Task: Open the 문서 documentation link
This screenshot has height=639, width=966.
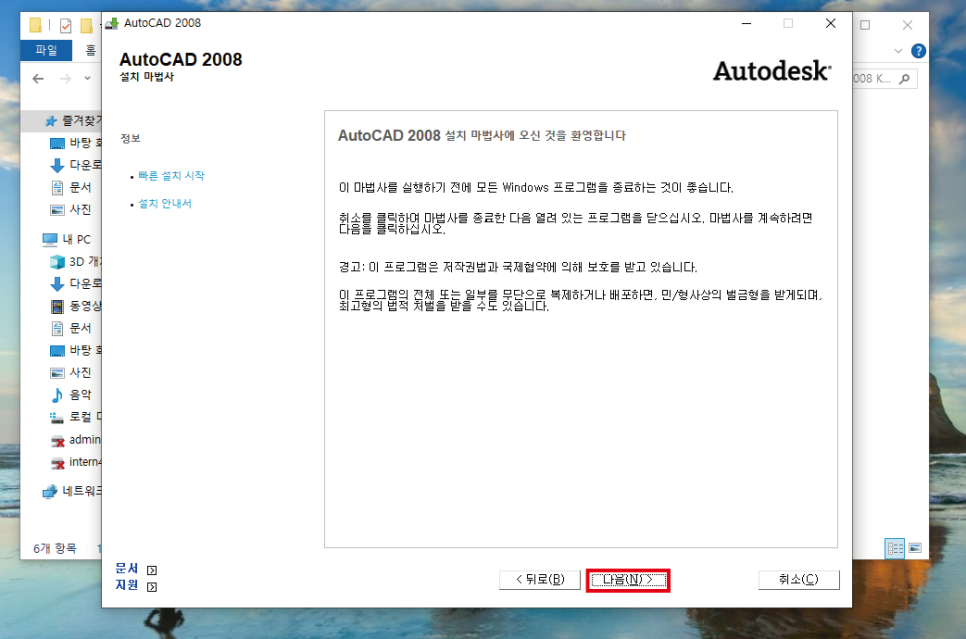Action: pyautogui.click(x=126, y=569)
